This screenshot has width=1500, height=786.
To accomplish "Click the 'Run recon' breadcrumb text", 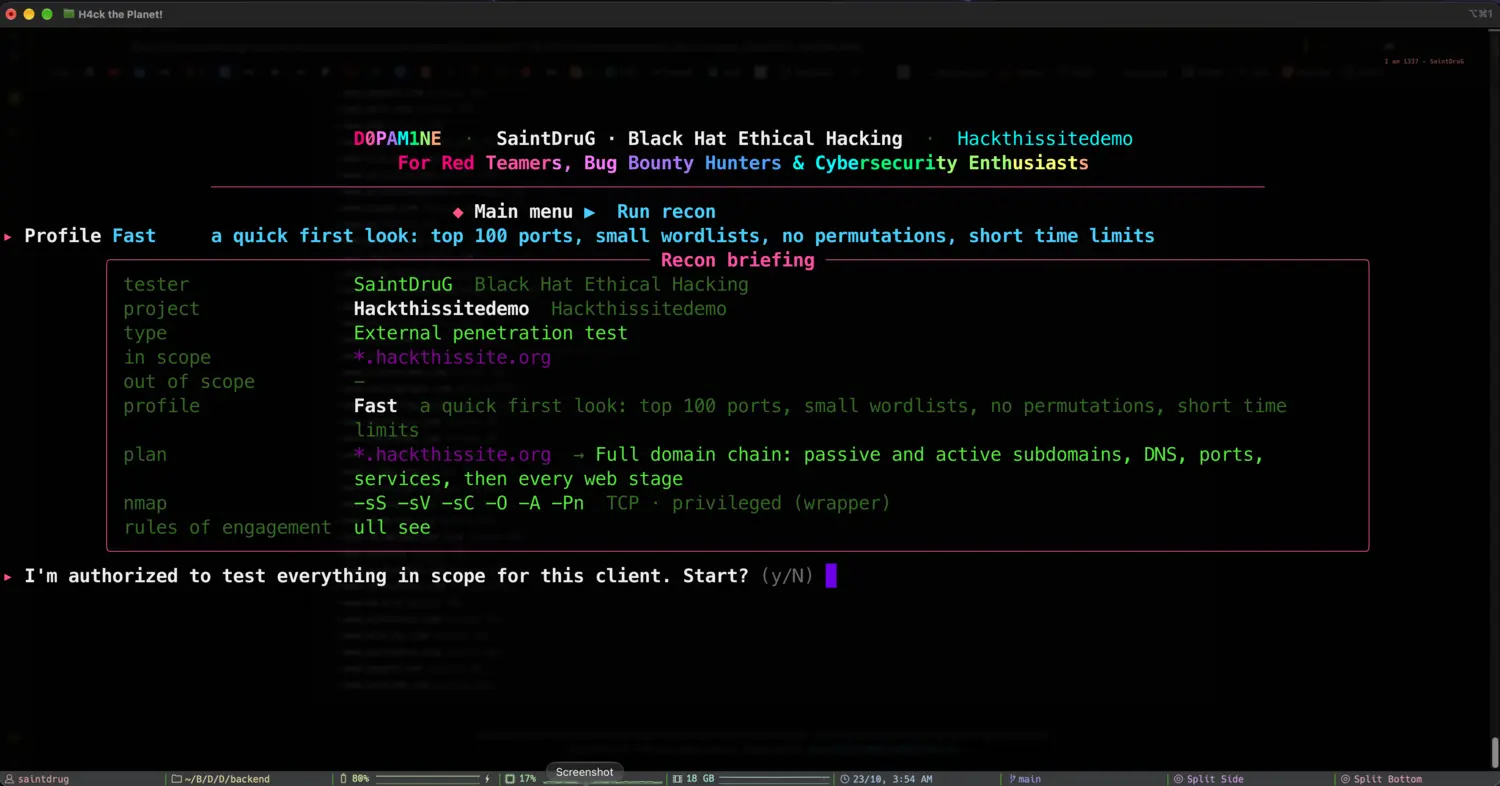I will pyautogui.click(x=666, y=212).
